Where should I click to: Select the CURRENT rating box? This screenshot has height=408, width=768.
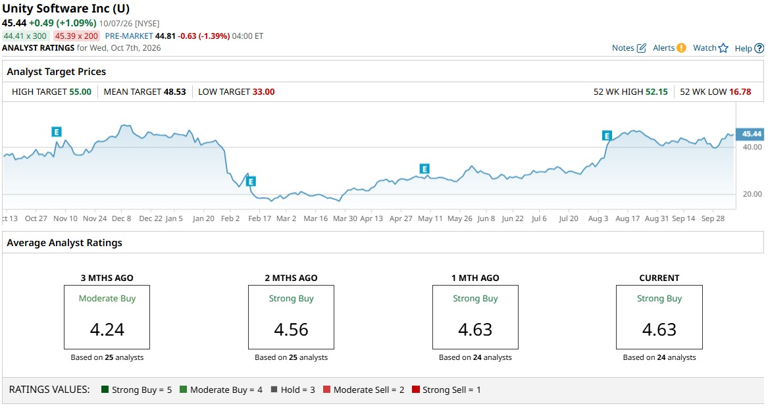[659, 317]
